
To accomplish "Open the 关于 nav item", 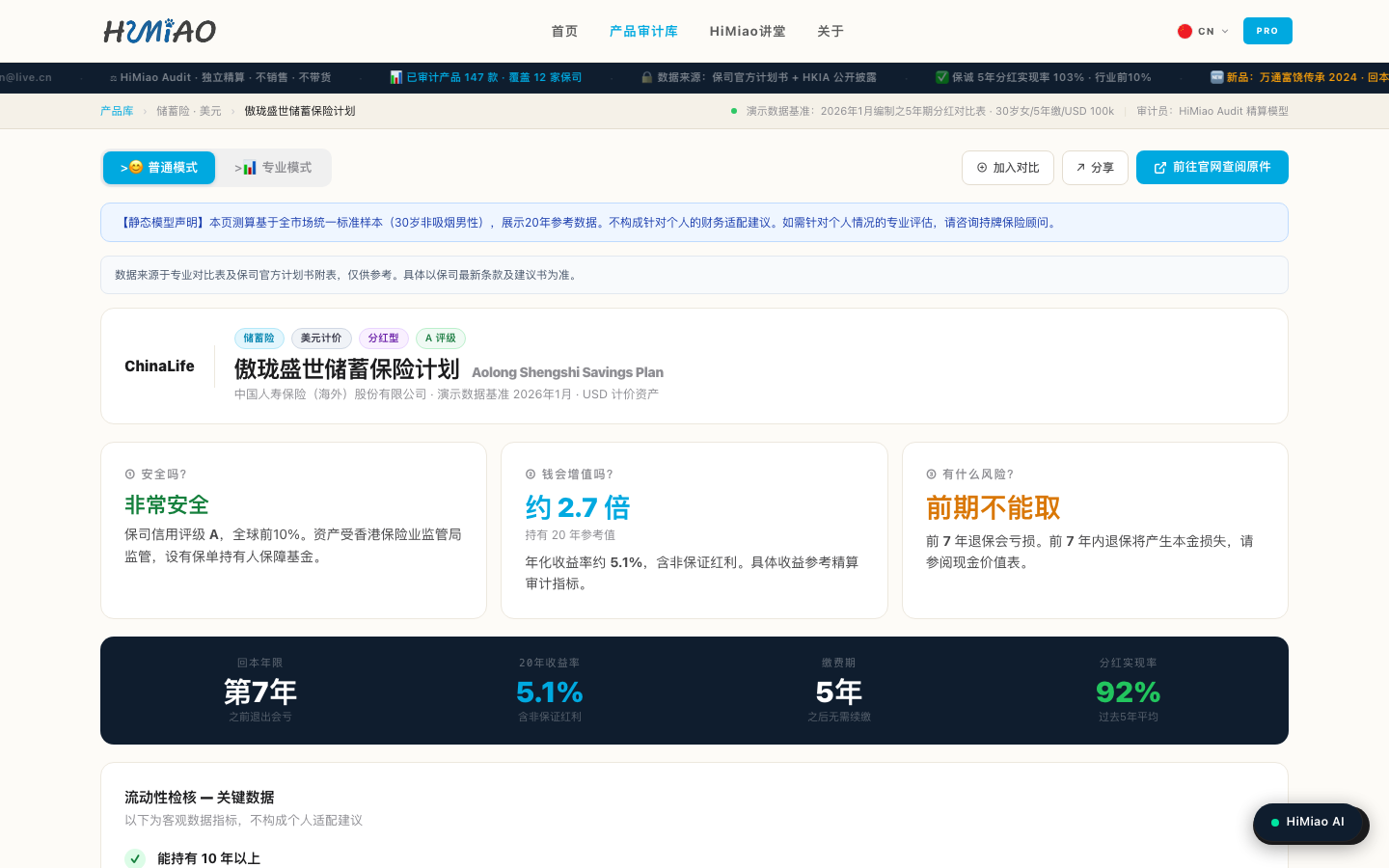I will click(831, 31).
